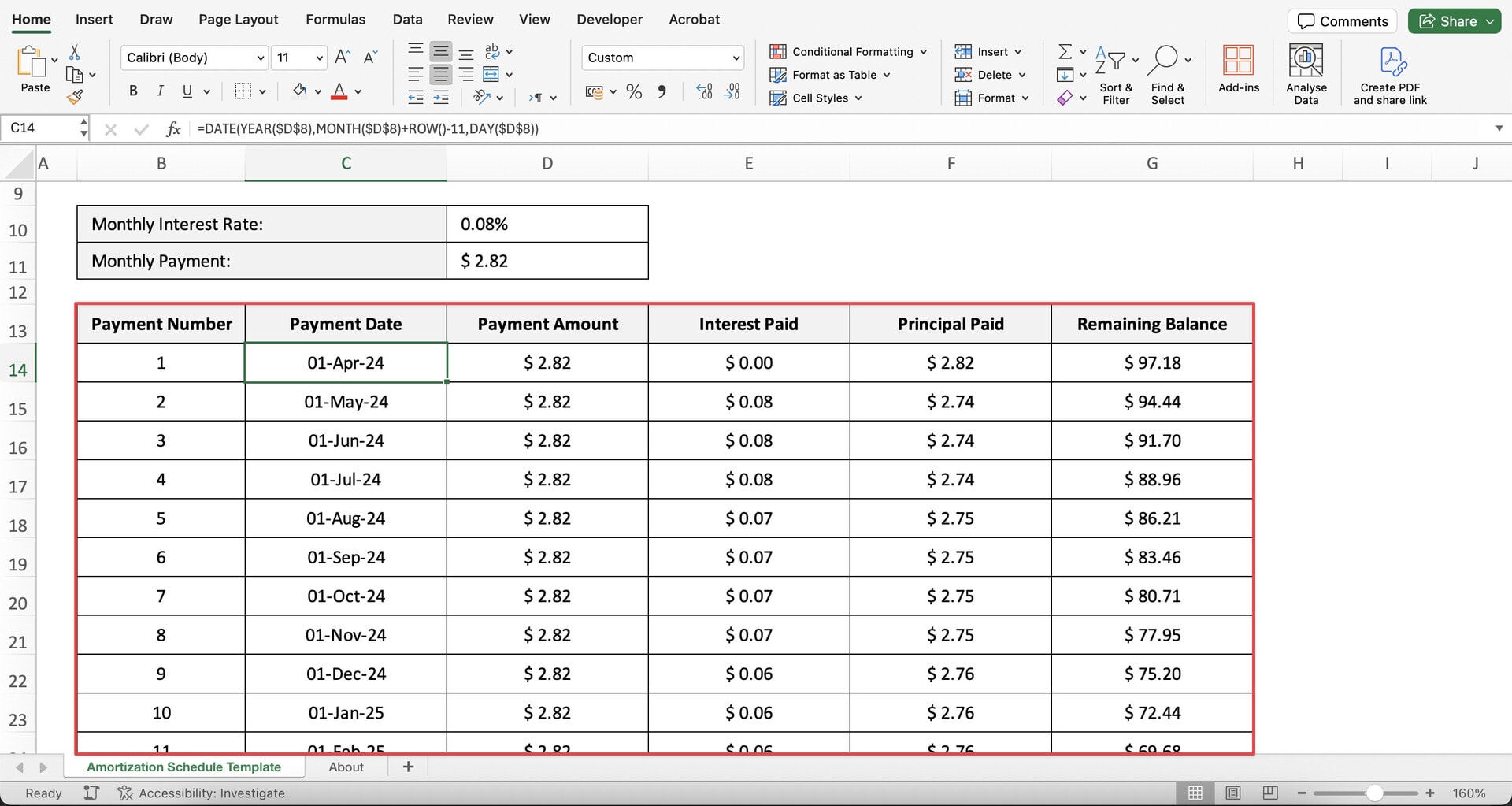Open Sort & Filter
Image resolution: width=1512 pixels, height=806 pixels.
1116,75
